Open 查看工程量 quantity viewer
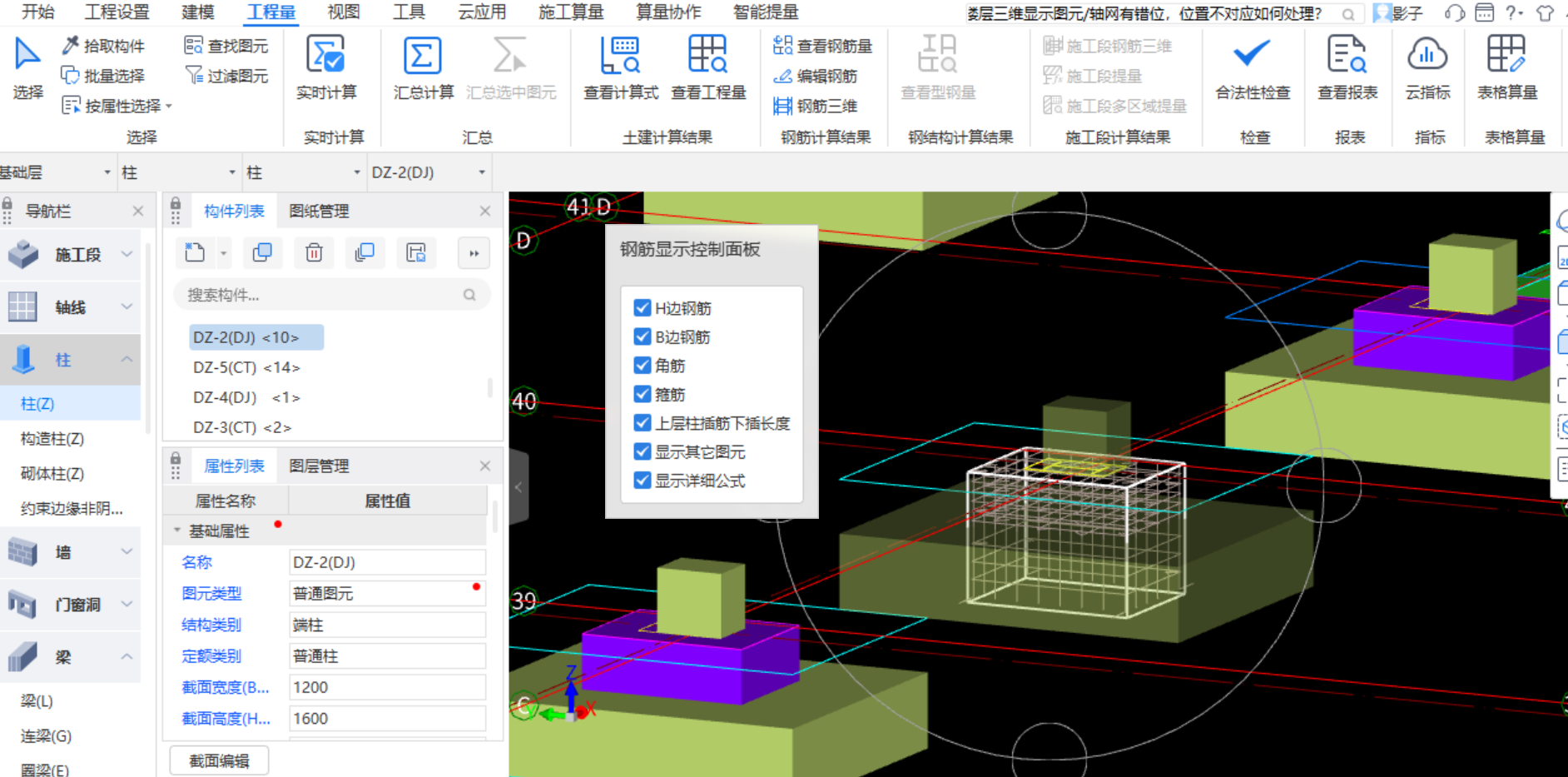Screen dimensions: 1568x777 click(708, 67)
